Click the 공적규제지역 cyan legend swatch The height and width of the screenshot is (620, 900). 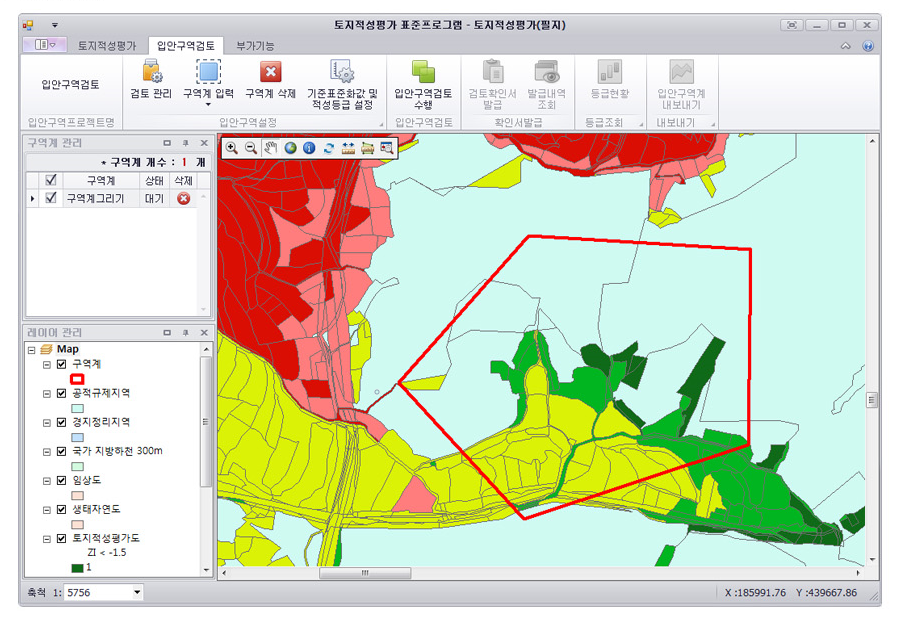click(x=77, y=408)
